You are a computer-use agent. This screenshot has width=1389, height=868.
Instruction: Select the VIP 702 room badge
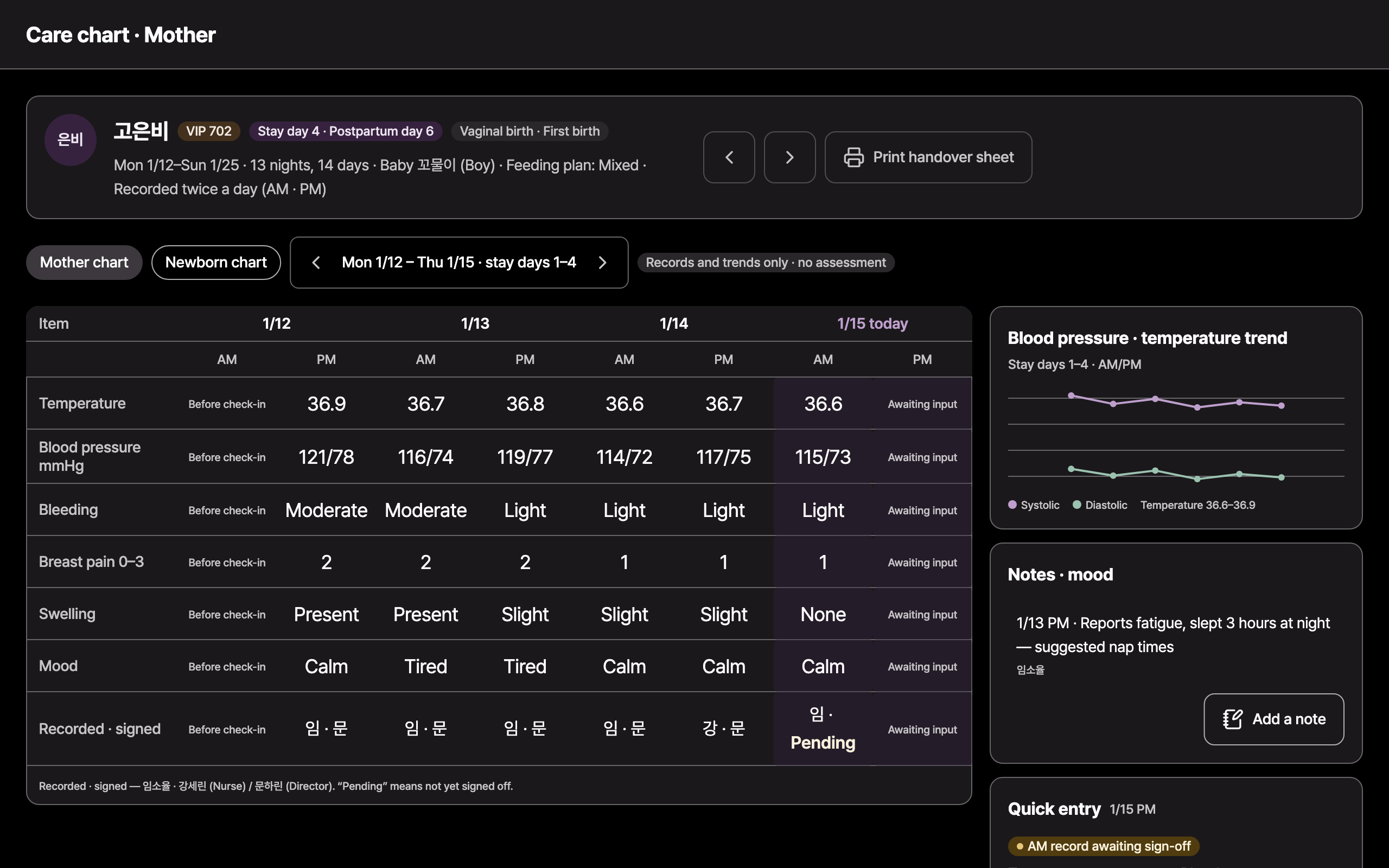pos(209,131)
